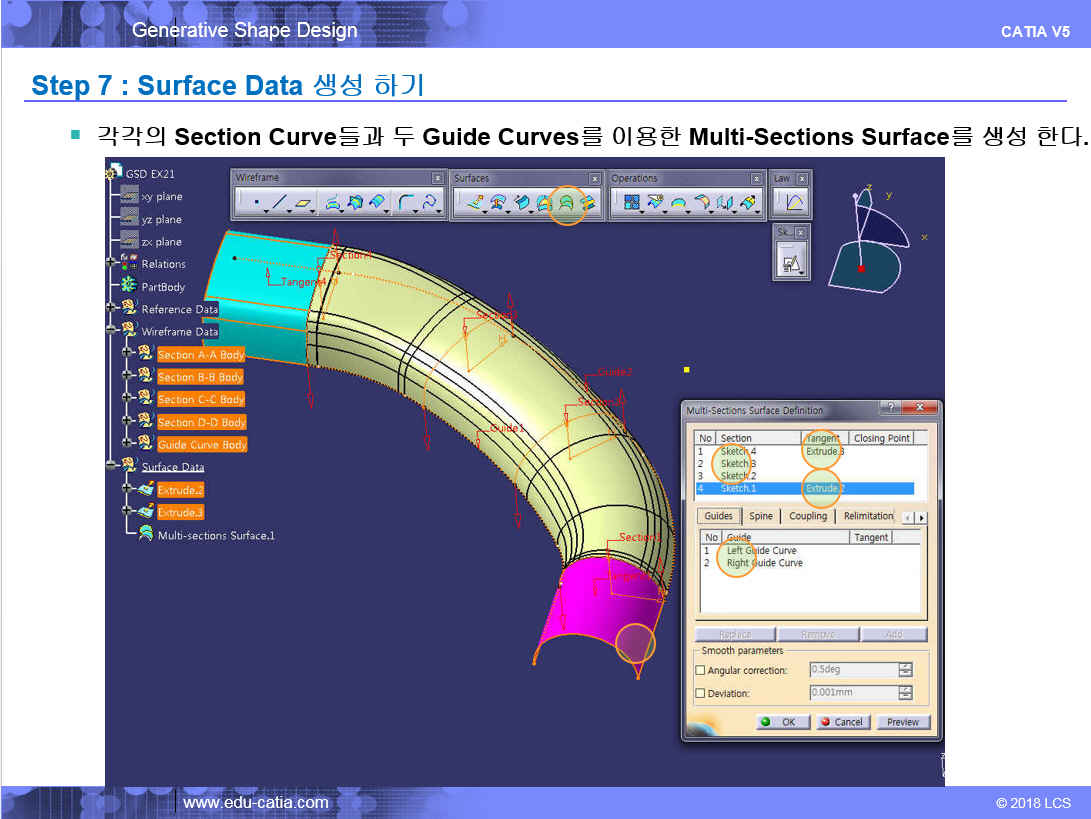This screenshot has width=1091, height=819.
Task: Enable the Angular correction checkbox
Action: pyautogui.click(x=700, y=670)
